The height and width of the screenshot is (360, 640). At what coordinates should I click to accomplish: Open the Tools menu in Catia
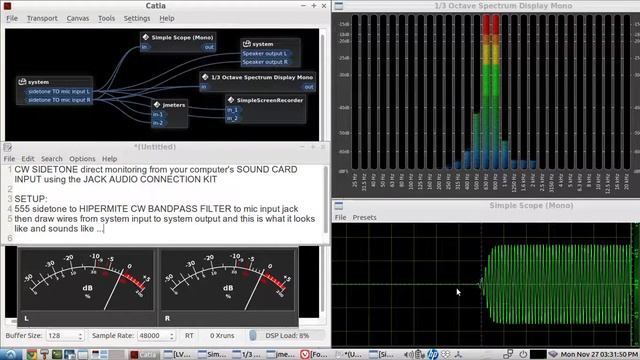point(106,18)
